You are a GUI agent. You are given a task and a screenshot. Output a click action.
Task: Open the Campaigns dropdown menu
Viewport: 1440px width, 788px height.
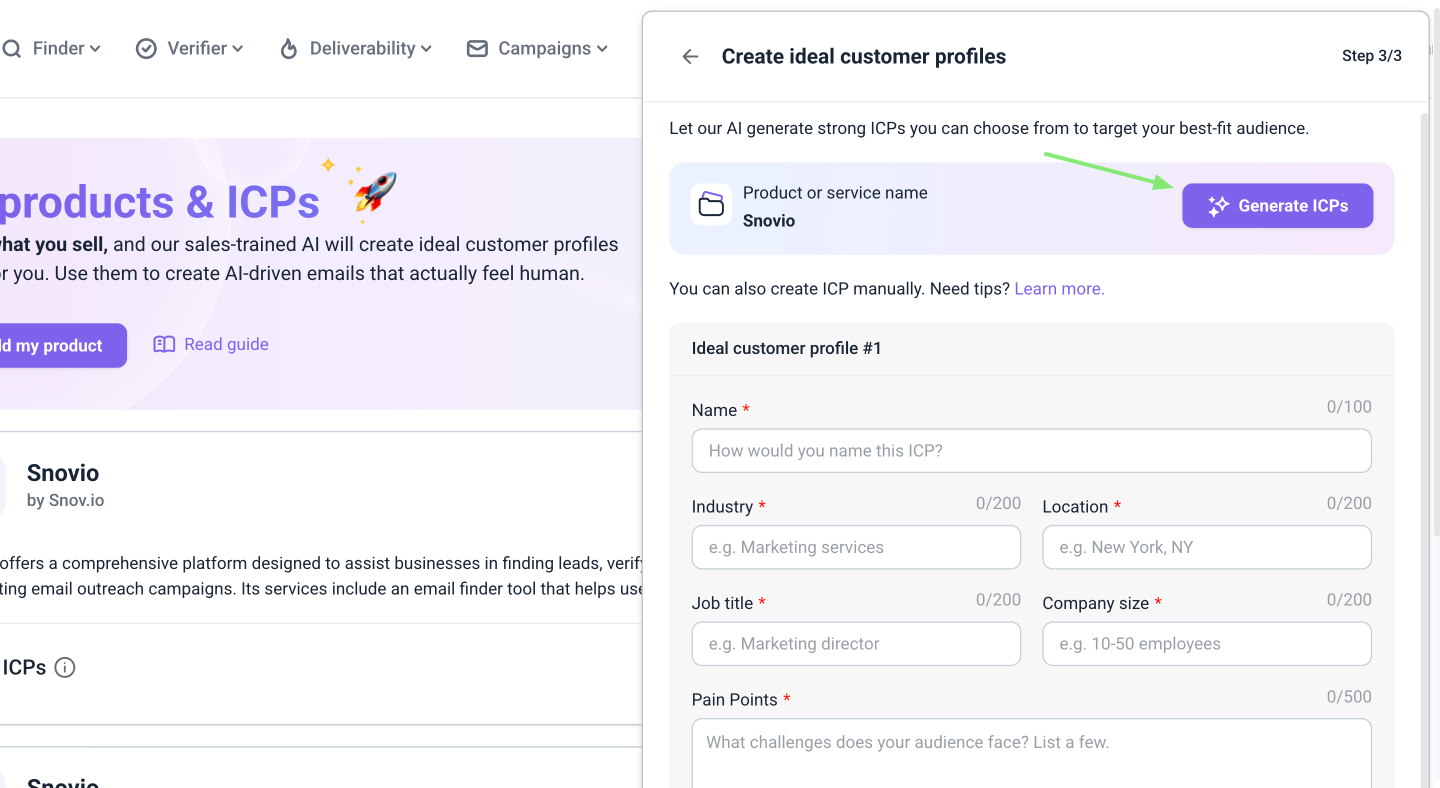(x=538, y=48)
